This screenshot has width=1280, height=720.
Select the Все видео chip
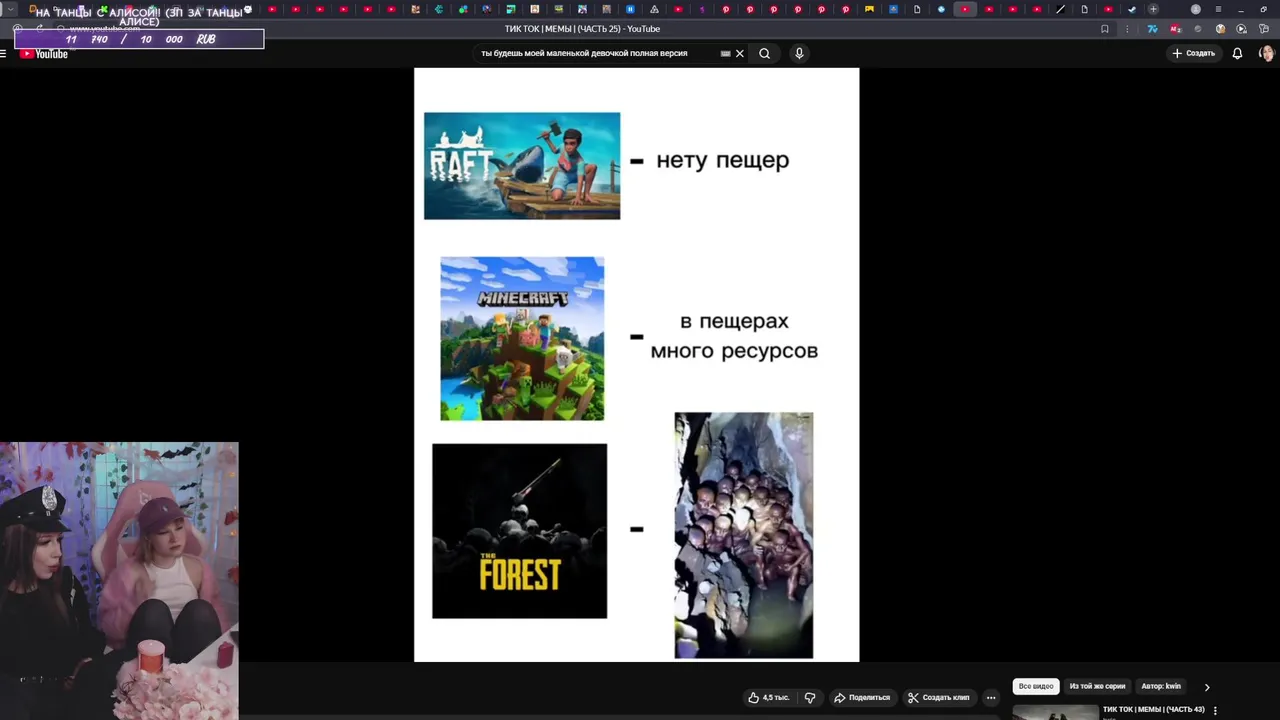tap(1036, 686)
